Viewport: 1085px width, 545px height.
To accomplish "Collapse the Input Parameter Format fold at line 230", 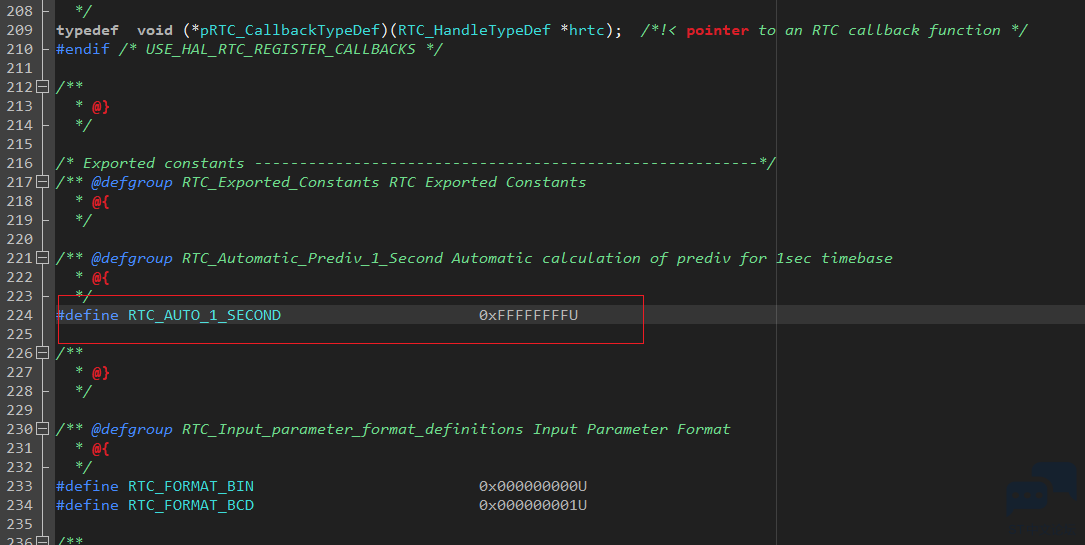I will 42,429.
